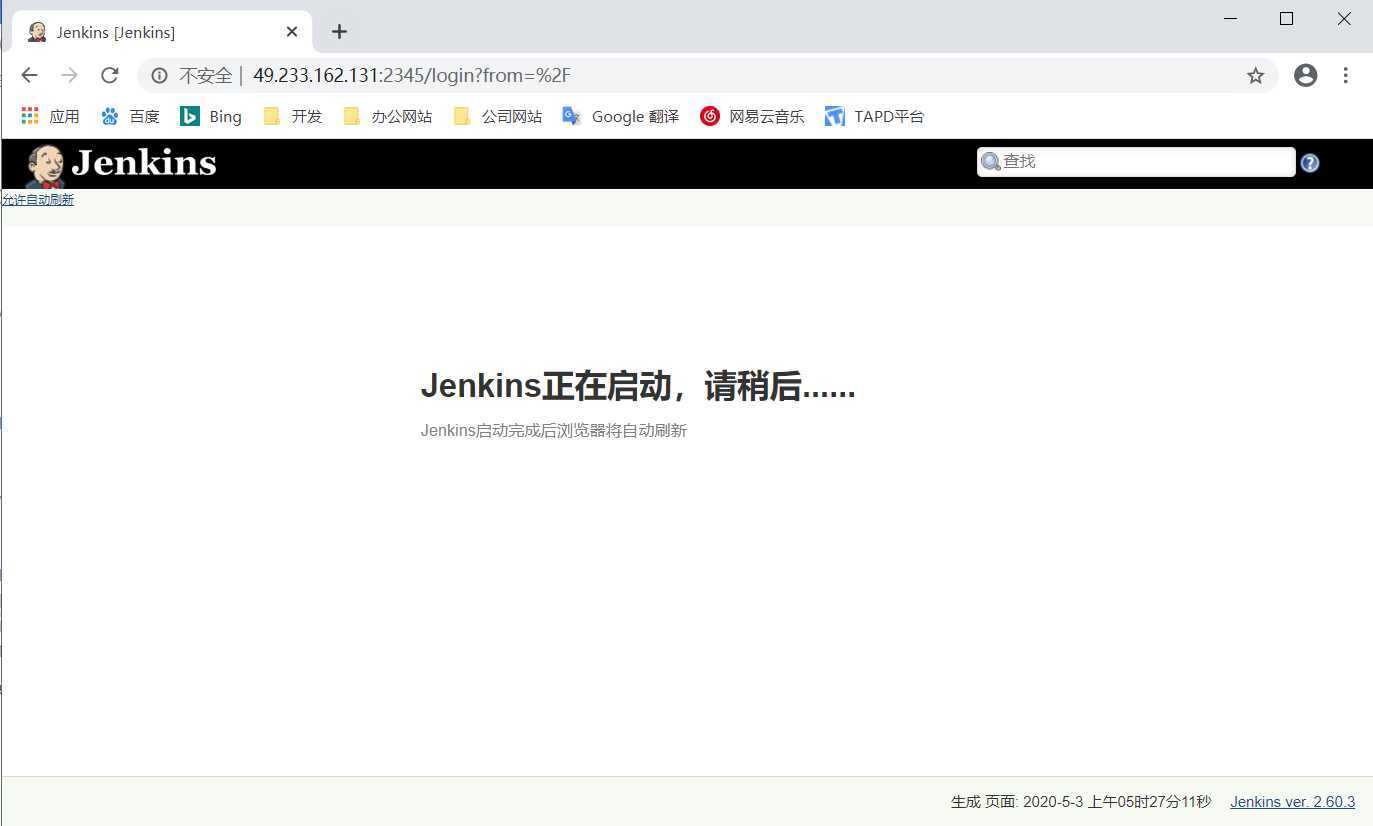Open a new tab with plus button
The height and width of the screenshot is (826, 1373).
(x=339, y=32)
